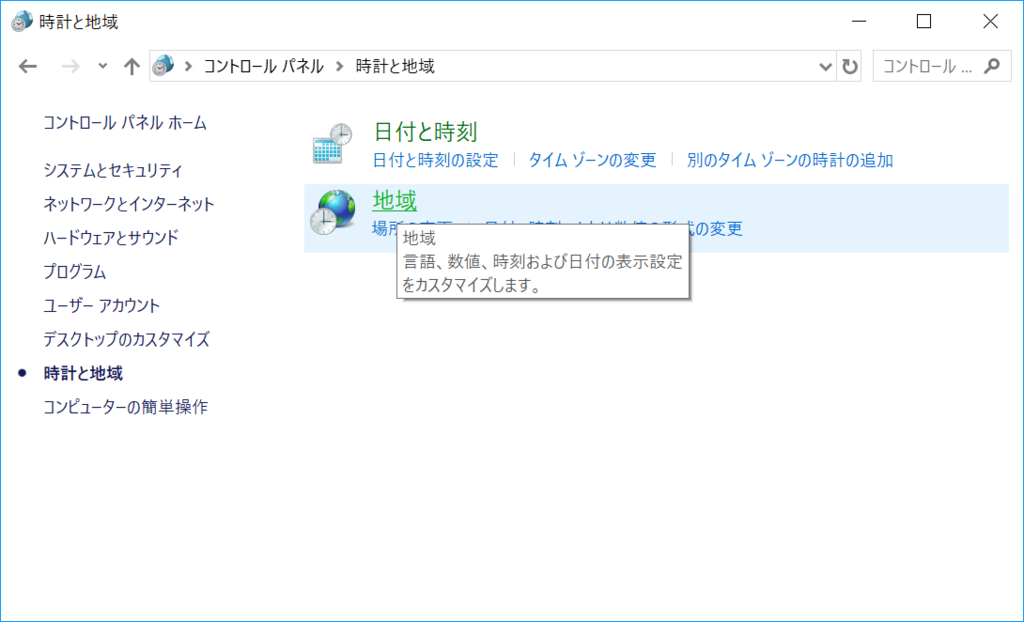Refresh the view with the reload icon
Viewport: 1024px width, 622px height.
[x=850, y=66]
